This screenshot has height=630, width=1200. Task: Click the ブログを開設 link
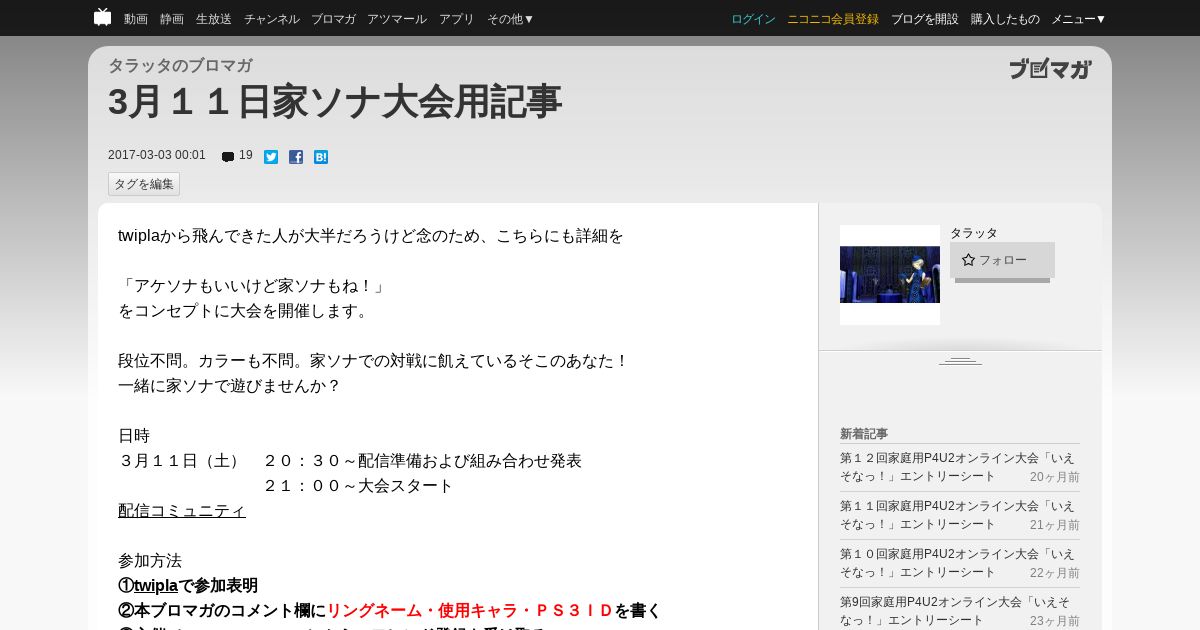point(925,19)
